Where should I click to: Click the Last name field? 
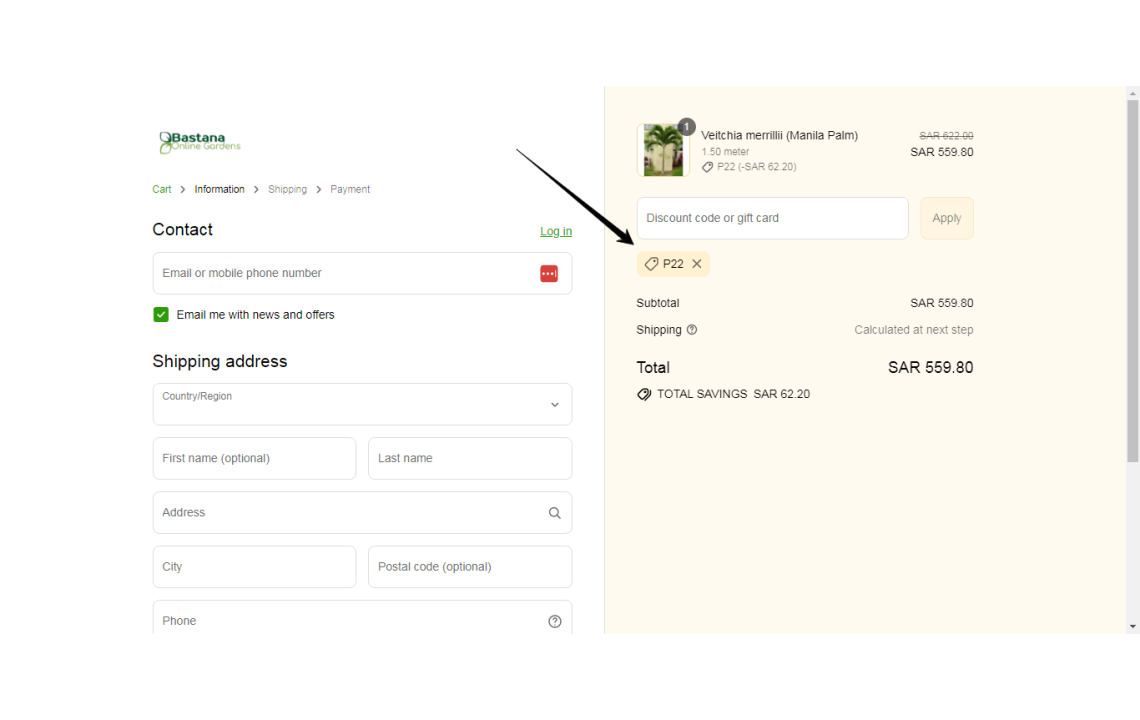470,458
